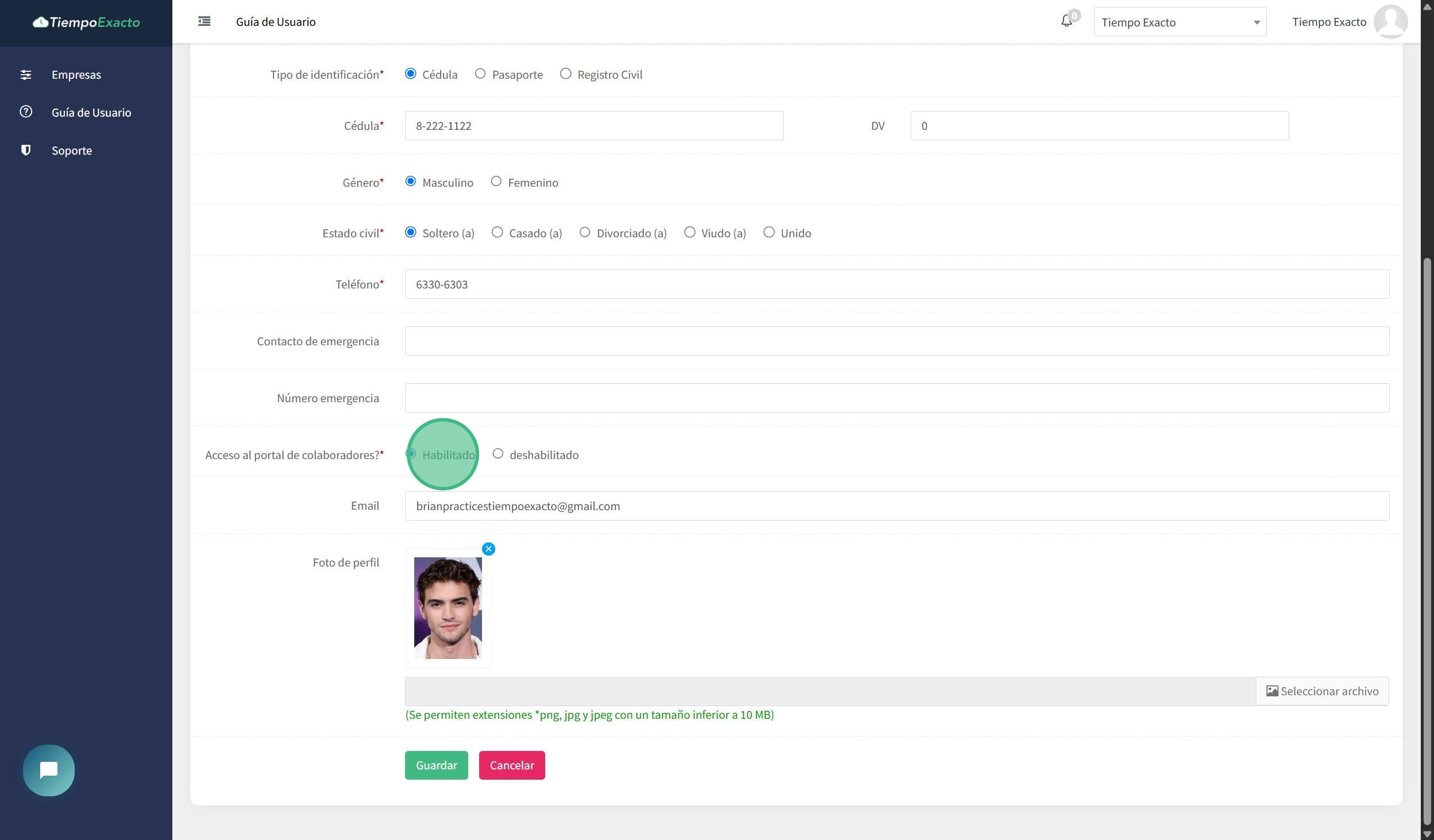The image size is (1434, 840).
Task: Toggle the sidebar hamburger menu icon
Action: click(x=204, y=21)
